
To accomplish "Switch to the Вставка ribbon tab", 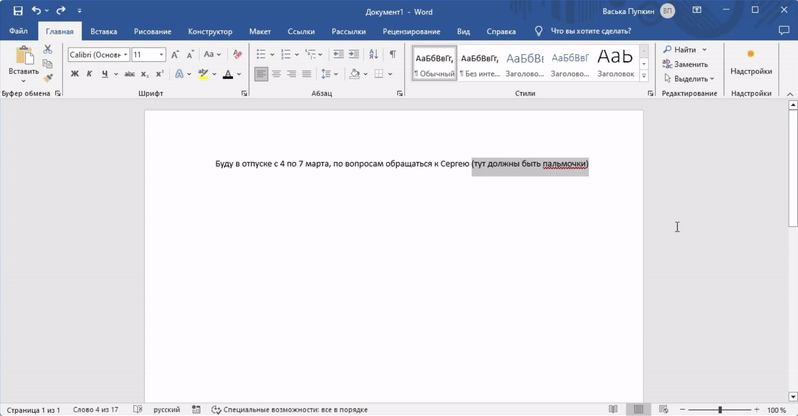I will coord(104,31).
